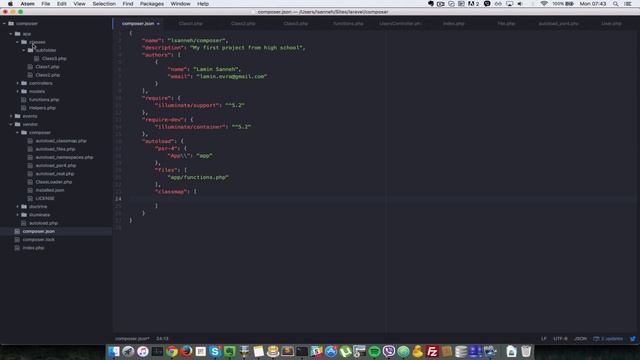Click the Mon 07:43 clock in menu bar
This screenshot has height=360, width=640.
tap(593, 4)
